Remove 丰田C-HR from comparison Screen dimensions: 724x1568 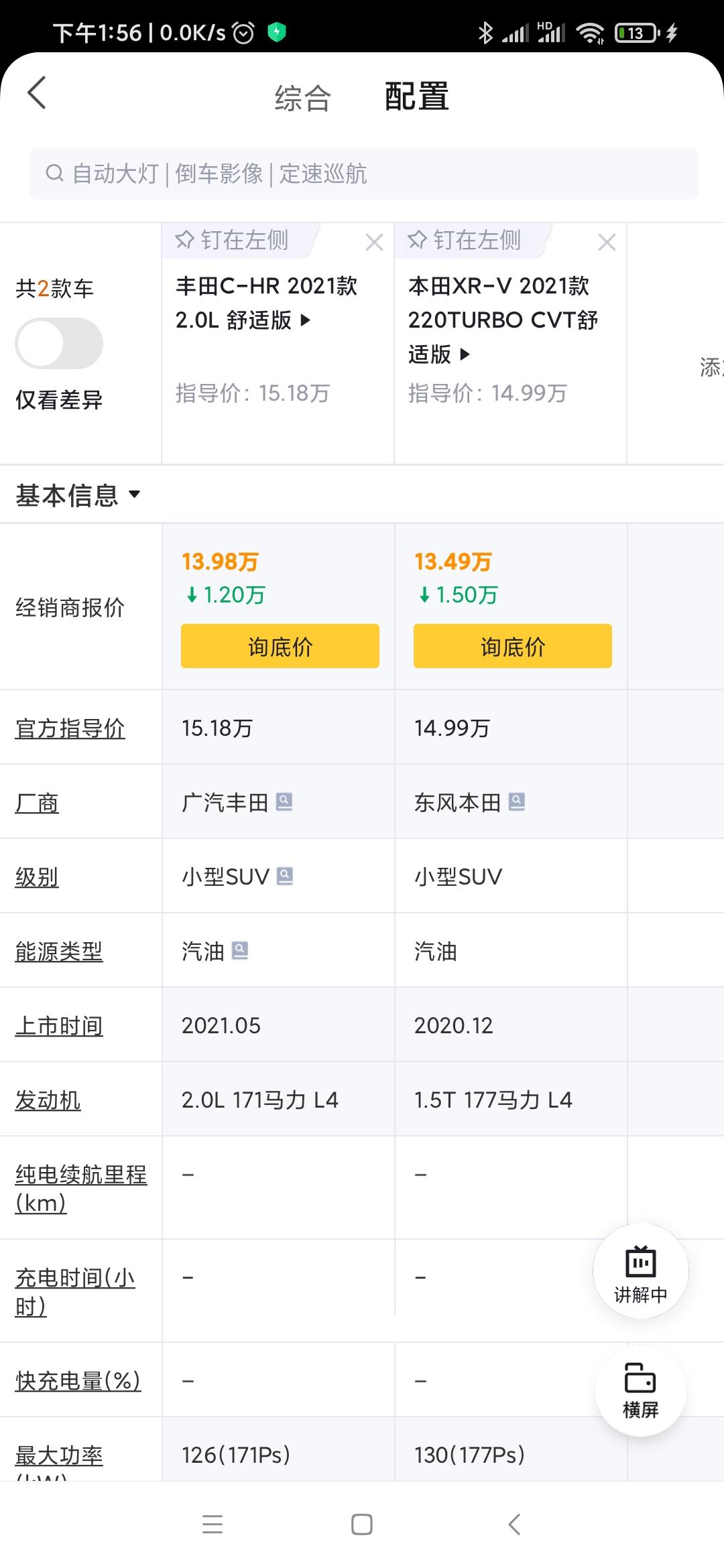pos(374,242)
